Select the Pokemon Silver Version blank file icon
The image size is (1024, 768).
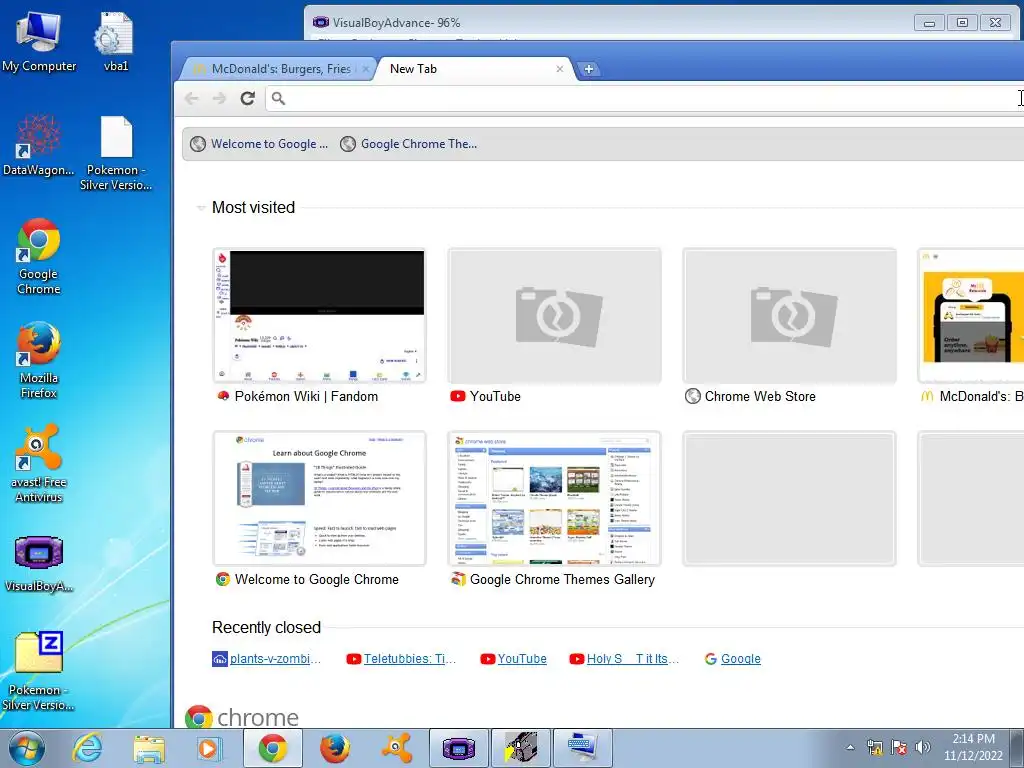(116, 153)
